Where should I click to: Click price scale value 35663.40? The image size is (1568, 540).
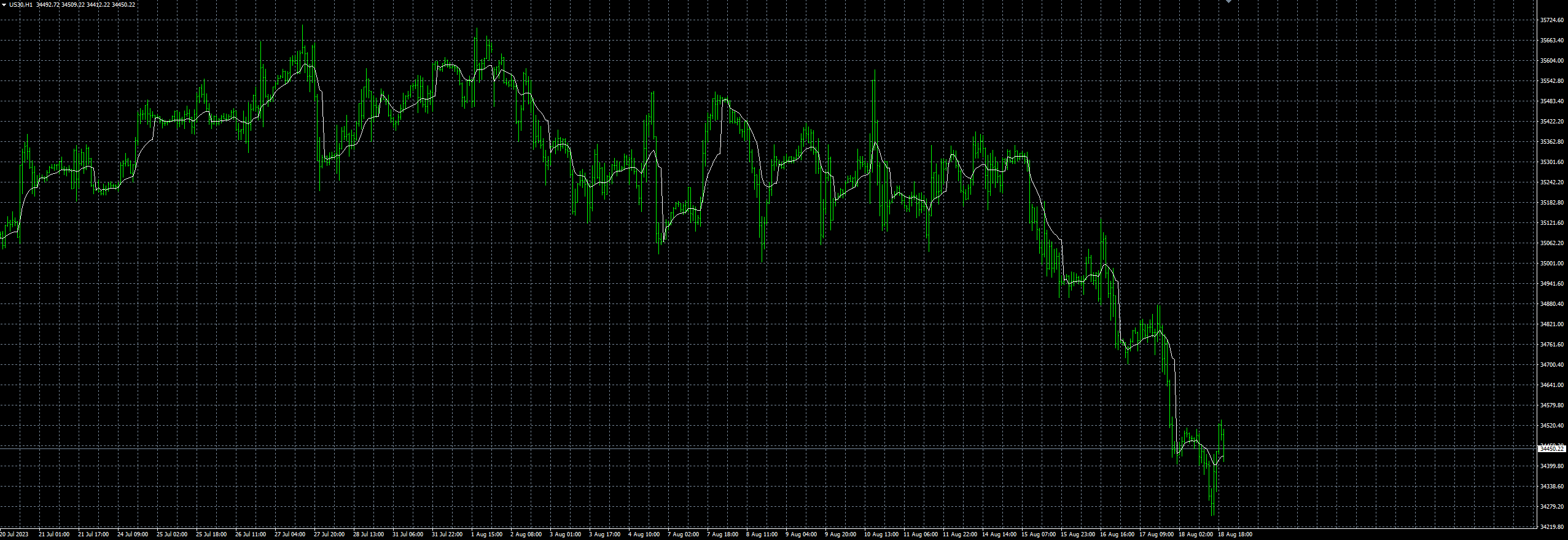click(1551, 41)
